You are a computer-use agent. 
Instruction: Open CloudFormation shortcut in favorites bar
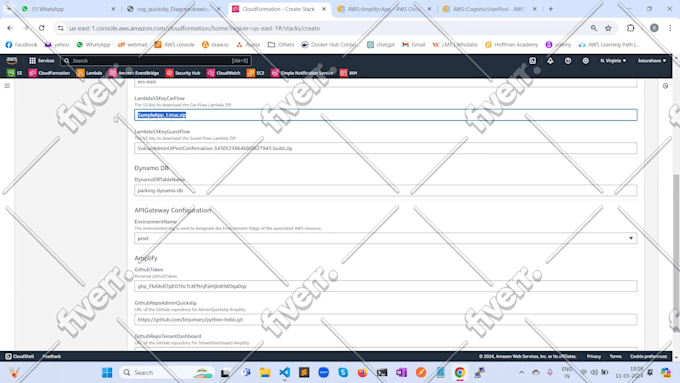(49, 73)
